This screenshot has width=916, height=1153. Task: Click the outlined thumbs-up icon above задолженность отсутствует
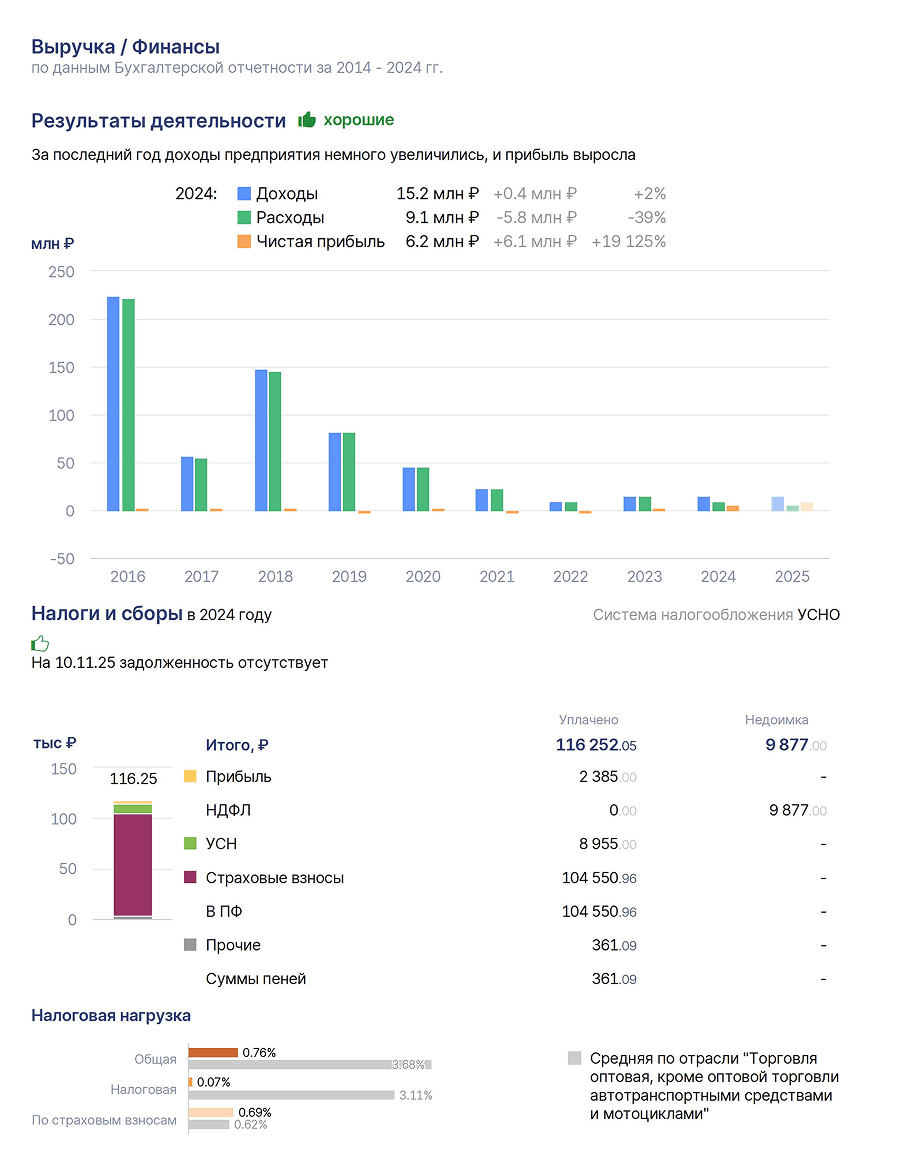click(x=40, y=644)
